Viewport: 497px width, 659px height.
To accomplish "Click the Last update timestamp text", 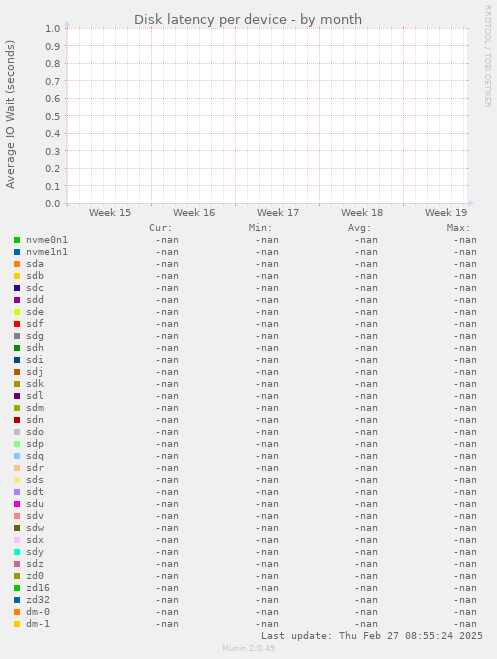I will point(372,635).
